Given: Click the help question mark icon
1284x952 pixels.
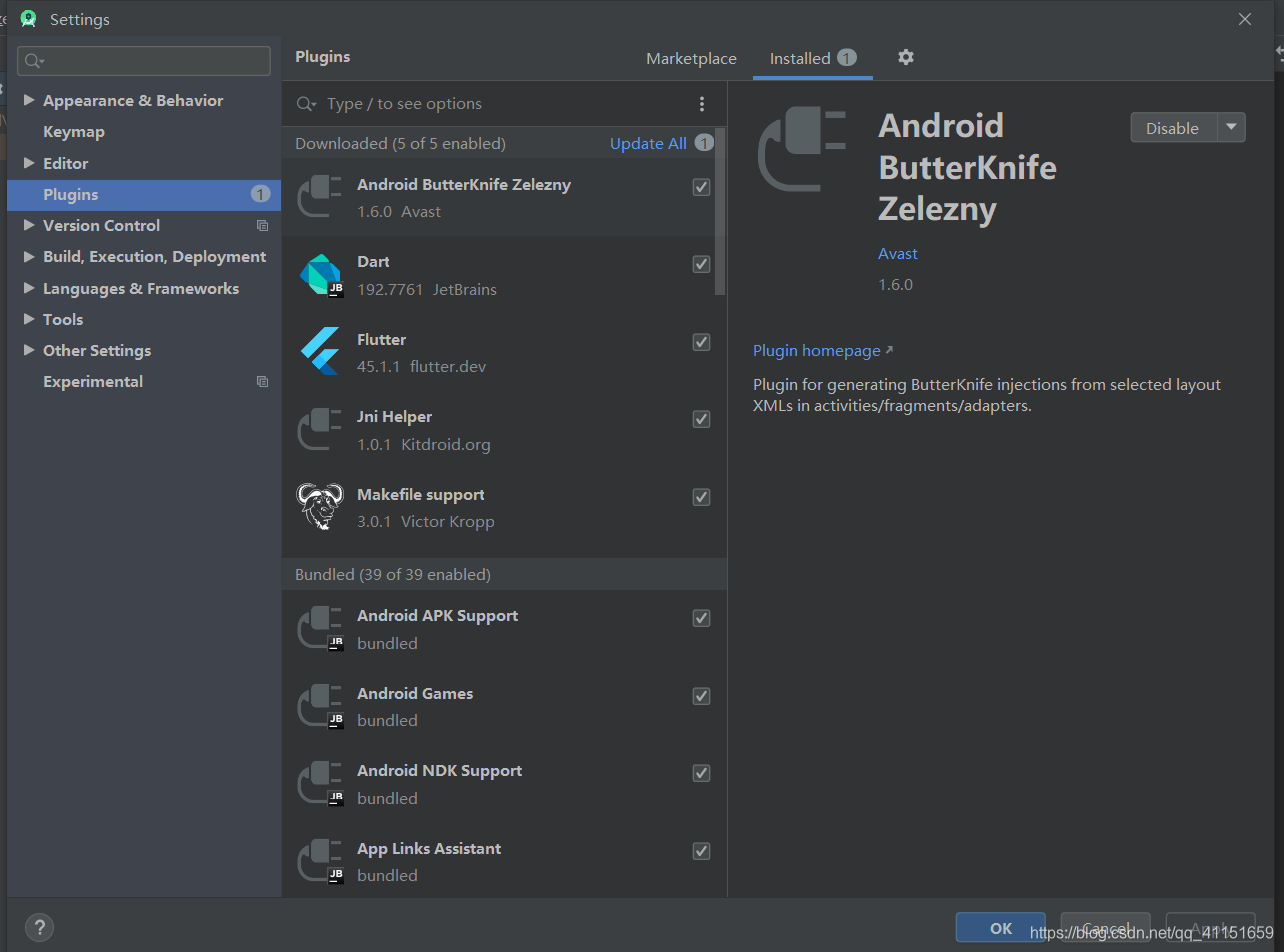Looking at the screenshot, I should click(39, 927).
